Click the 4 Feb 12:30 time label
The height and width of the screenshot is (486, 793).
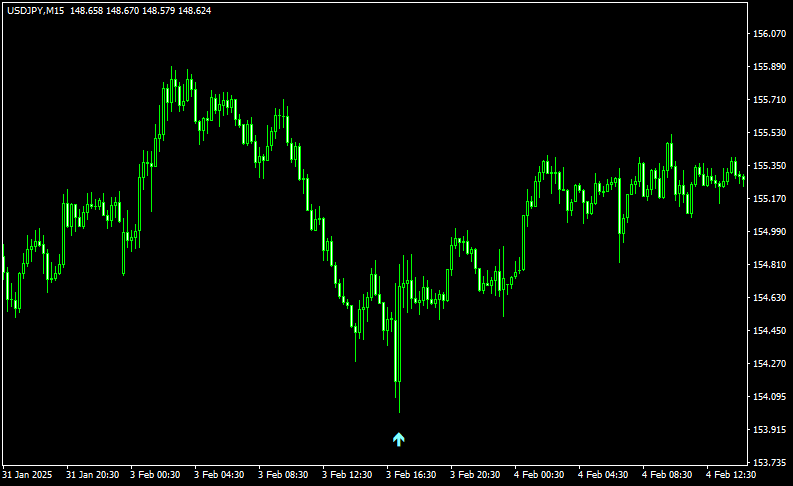731,474
